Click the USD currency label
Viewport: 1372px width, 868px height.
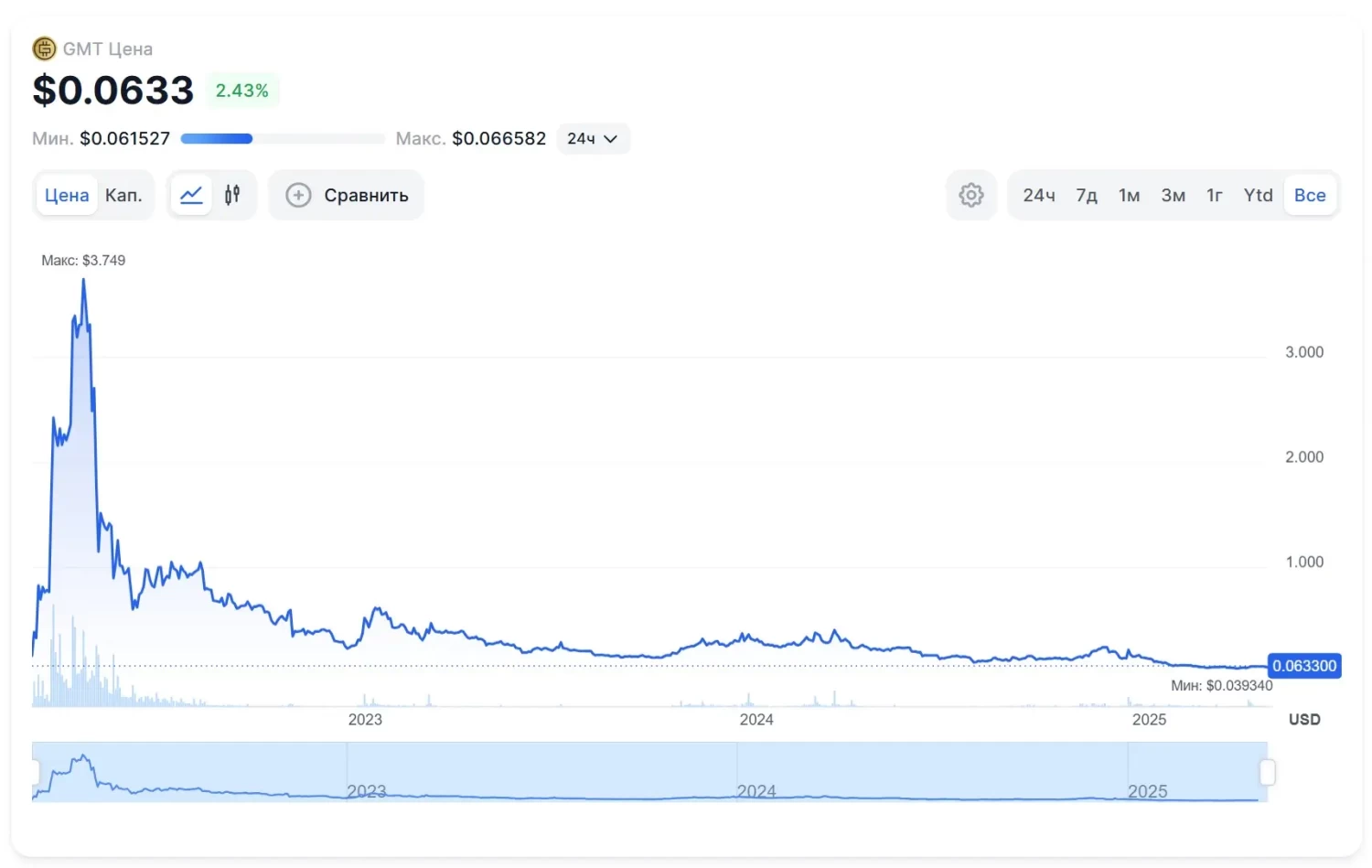[x=1304, y=720]
